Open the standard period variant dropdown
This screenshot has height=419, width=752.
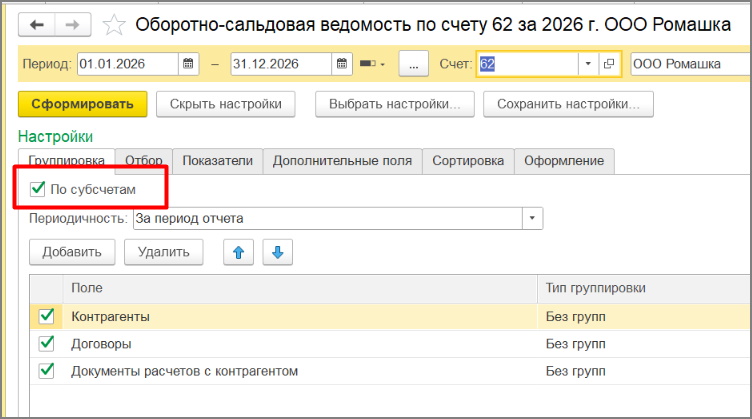pyautogui.click(x=372, y=64)
